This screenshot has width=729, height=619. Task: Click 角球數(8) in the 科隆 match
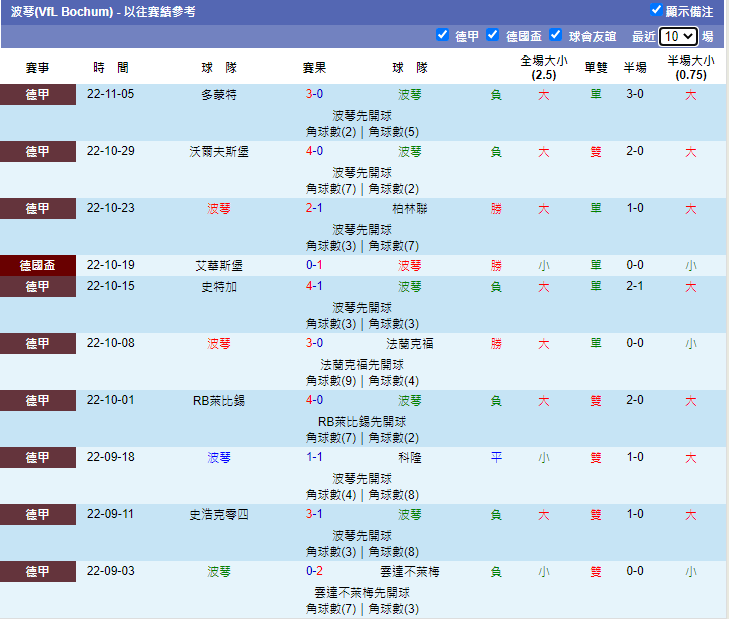click(394, 495)
